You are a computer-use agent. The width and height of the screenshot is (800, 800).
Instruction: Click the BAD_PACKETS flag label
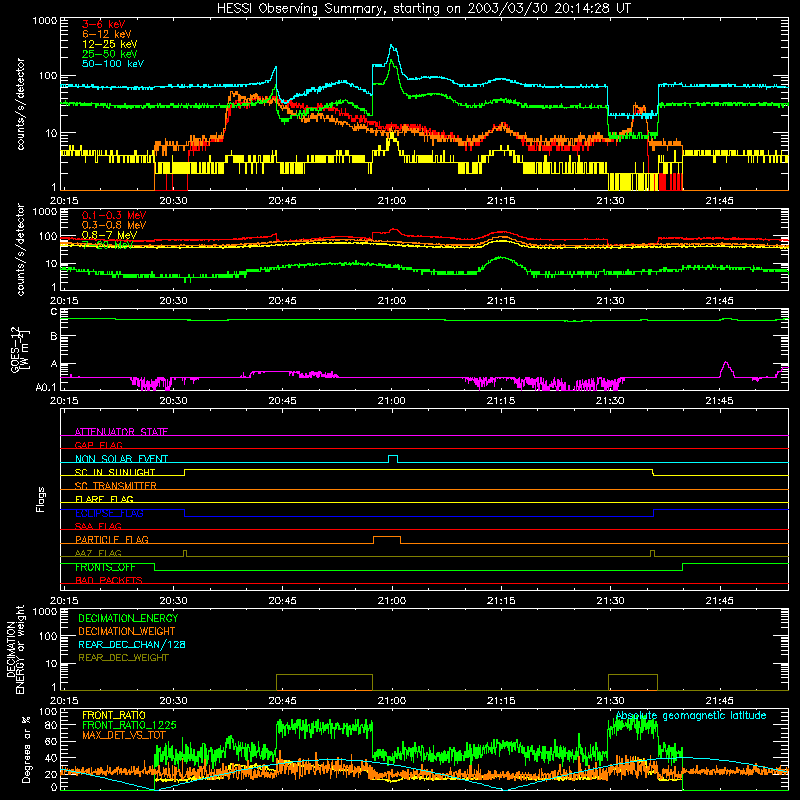(x=109, y=580)
